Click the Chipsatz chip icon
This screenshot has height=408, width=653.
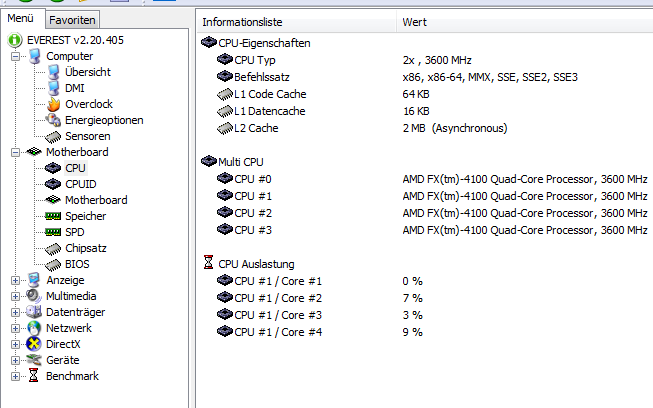53,249
